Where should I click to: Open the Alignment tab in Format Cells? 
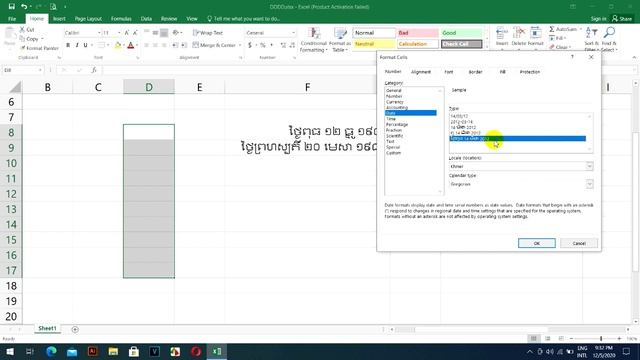pos(421,72)
